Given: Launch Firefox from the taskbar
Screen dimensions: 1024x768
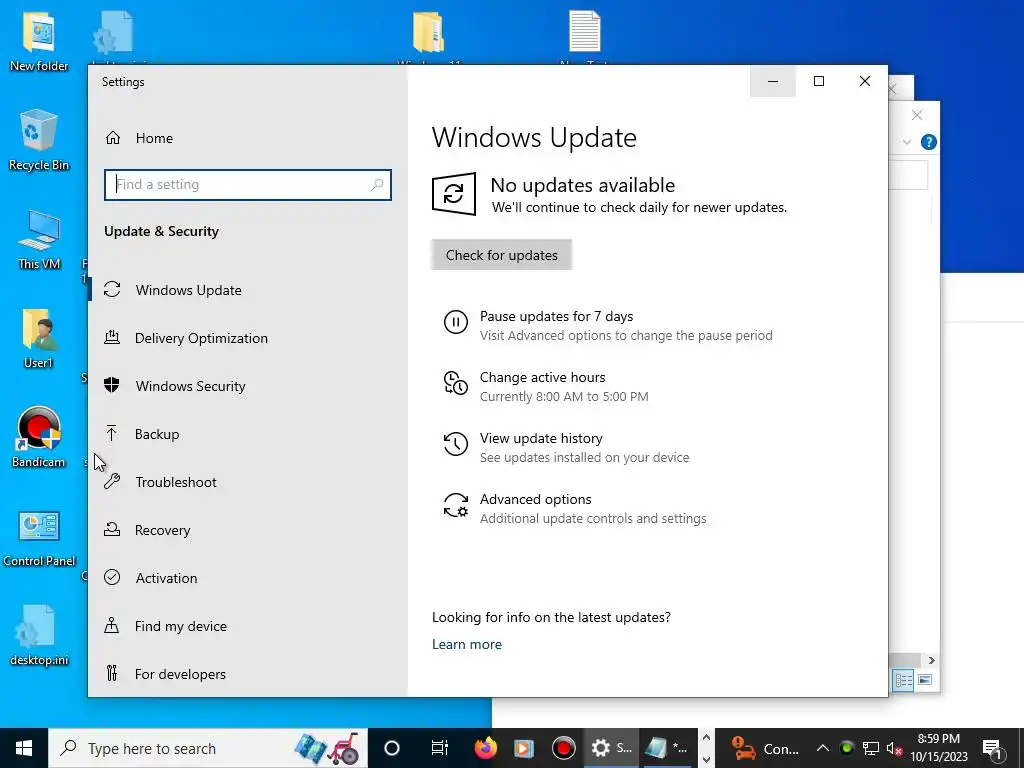Looking at the screenshot, I should pyautogui.click(x=485, y=748).
